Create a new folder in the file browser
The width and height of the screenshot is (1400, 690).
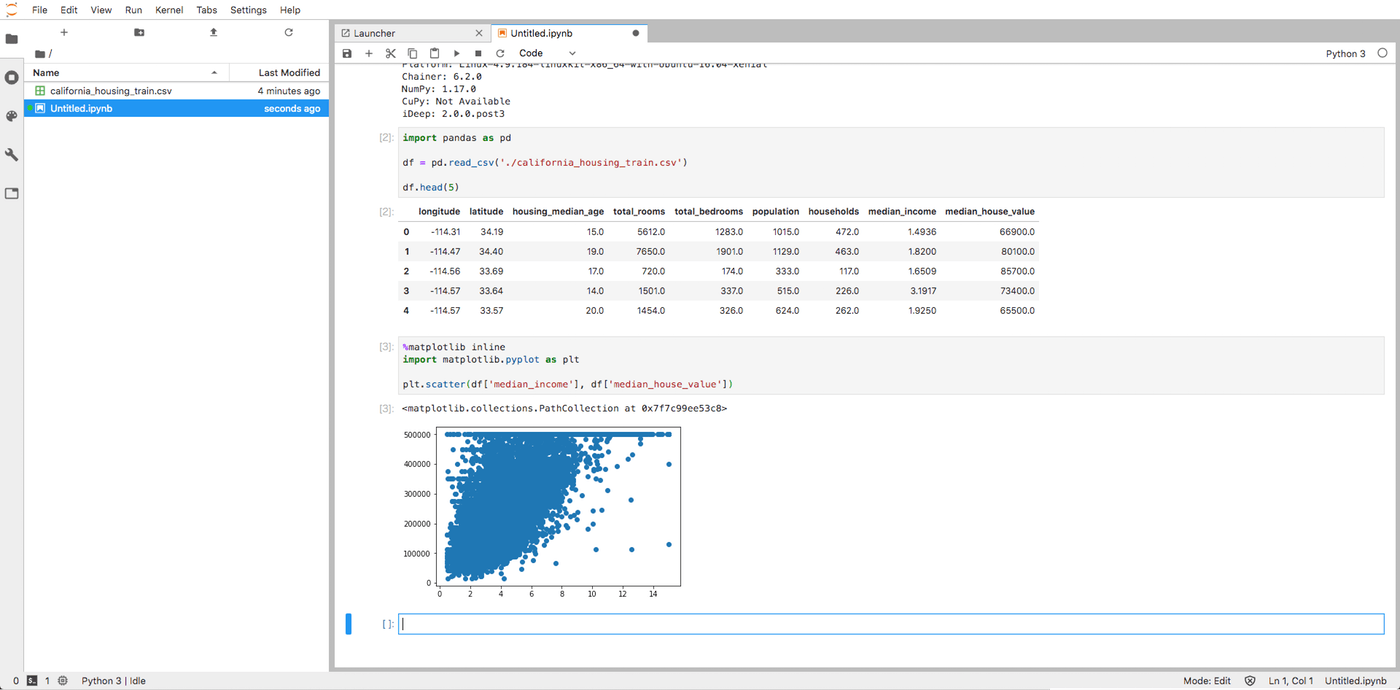click(x=139, y=32)
